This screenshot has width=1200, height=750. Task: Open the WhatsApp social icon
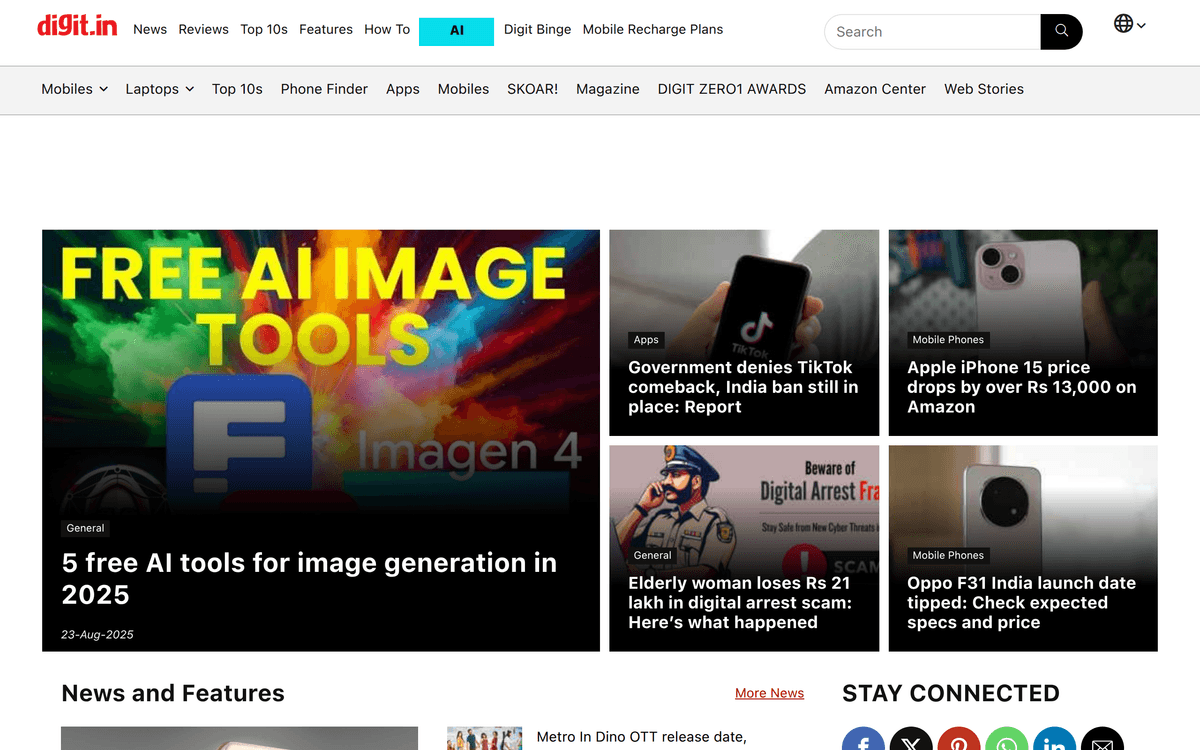pyautogui.click(x=1006, y=739)
